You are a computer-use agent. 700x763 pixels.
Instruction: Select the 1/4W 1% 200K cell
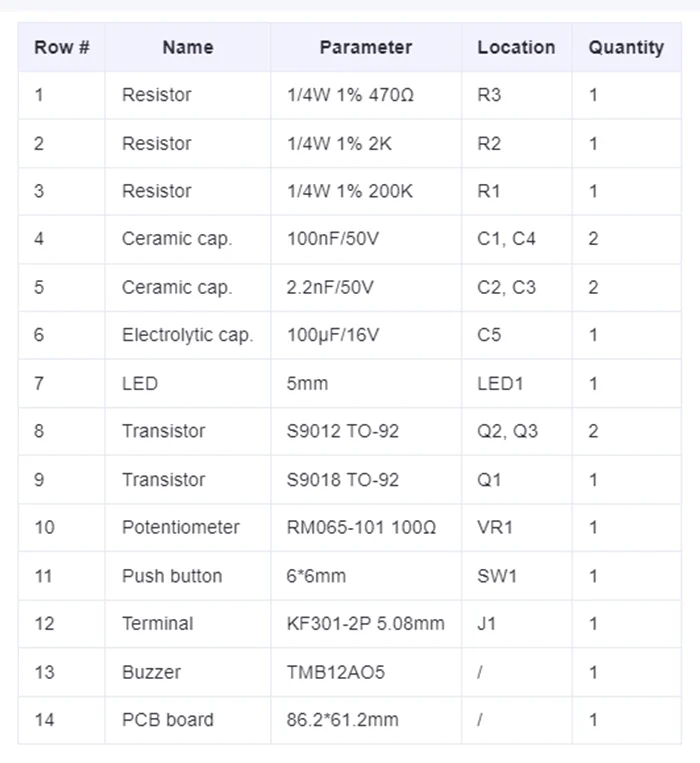(349, 191)
